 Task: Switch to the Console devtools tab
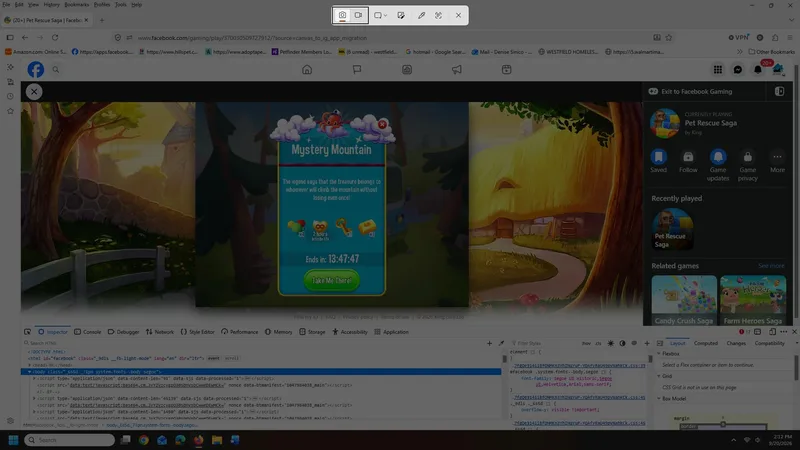tap(88, 332)
